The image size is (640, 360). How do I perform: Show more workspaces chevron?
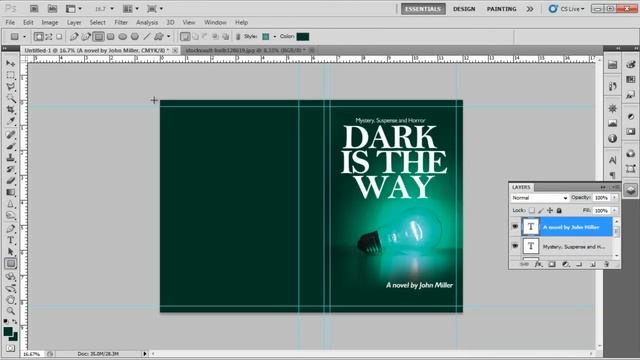point(530,9)
